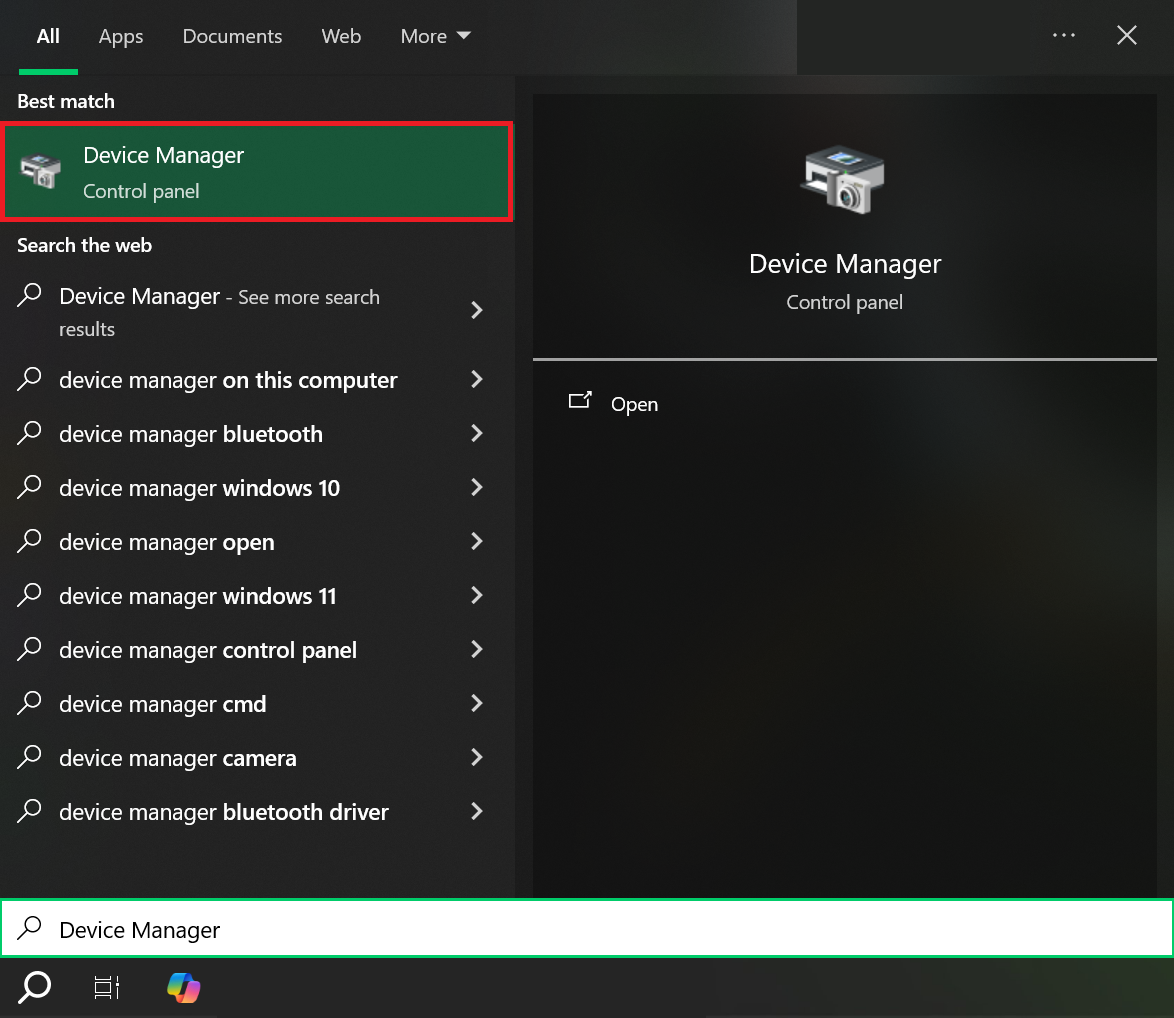Expand arrow for 'device manager cmd'
This screenshot has width=1174, height=1018.
tap(477, 704)
